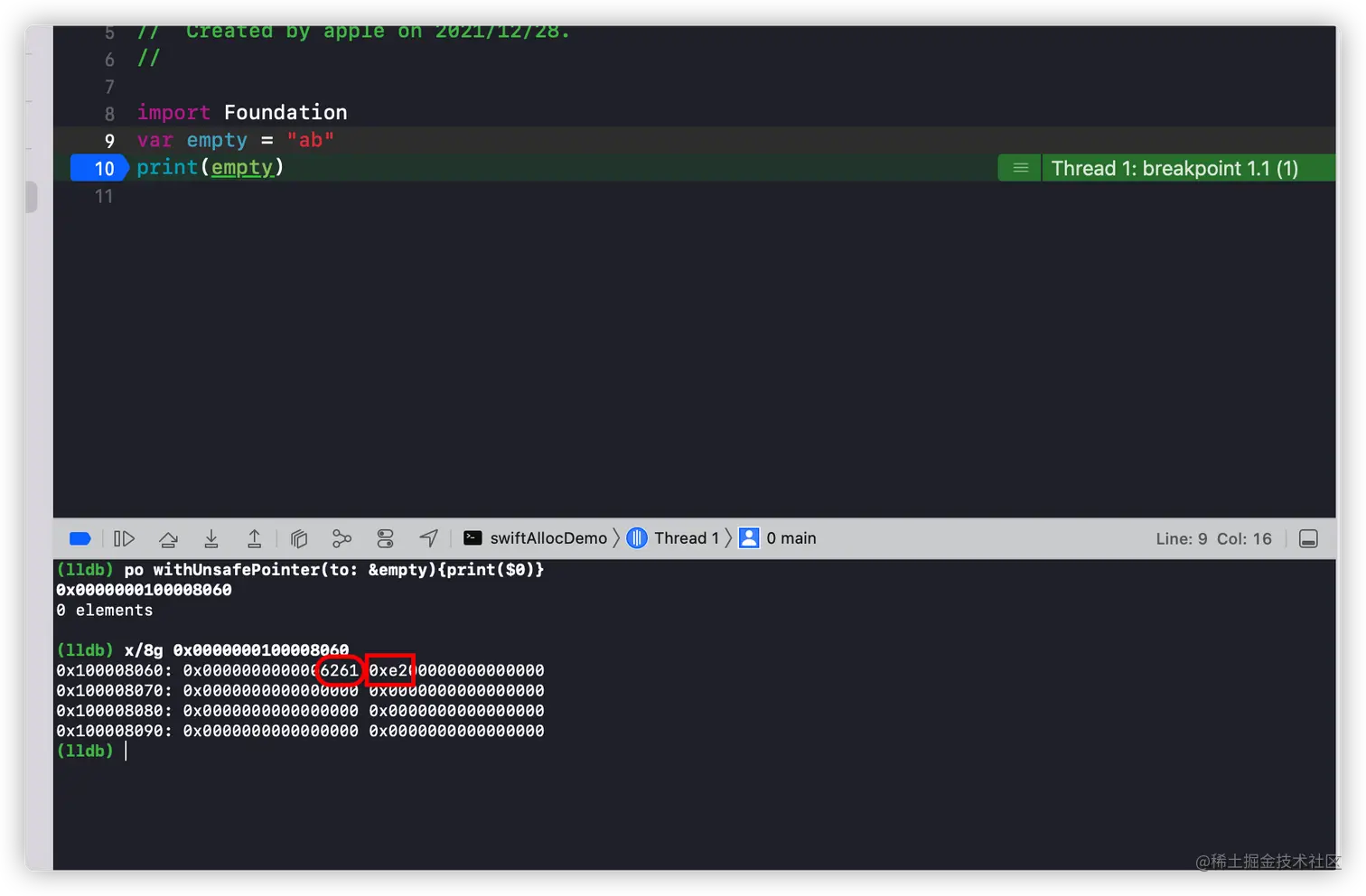Click Continue program execution icon
The height and width of the screenshot is (896, 1366).
coord(125,539)
